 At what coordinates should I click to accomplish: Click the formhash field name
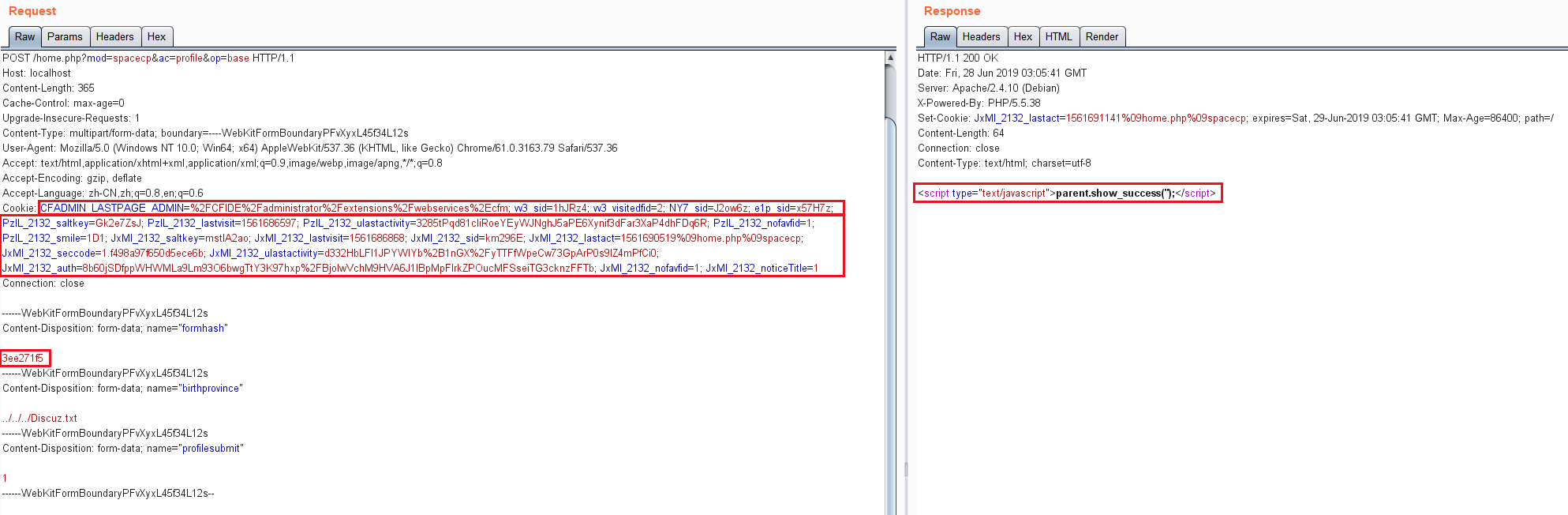click(203, 329)
